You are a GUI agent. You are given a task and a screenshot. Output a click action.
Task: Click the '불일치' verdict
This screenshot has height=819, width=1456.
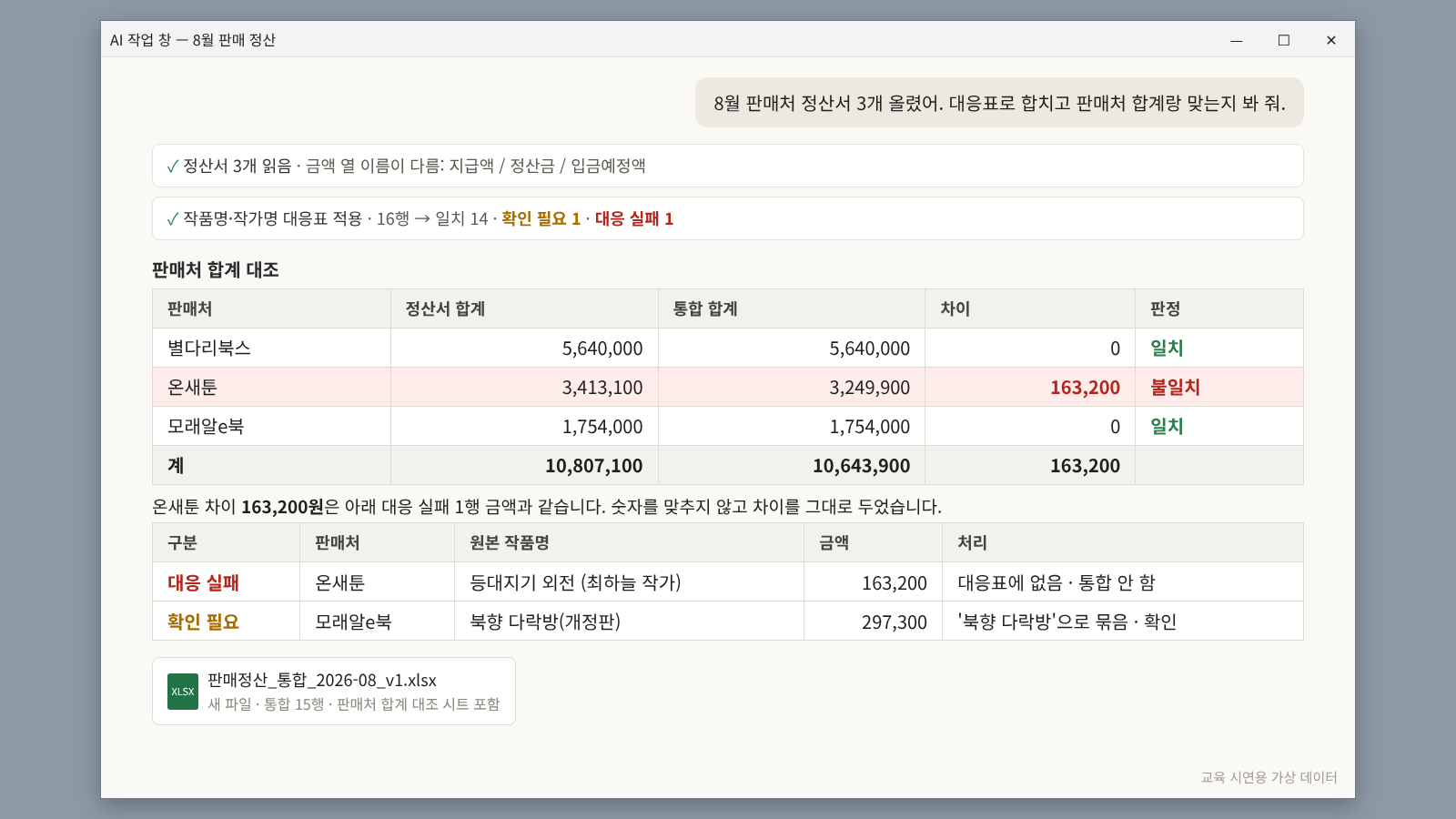pyautogui.click(x=1175, y=387)
